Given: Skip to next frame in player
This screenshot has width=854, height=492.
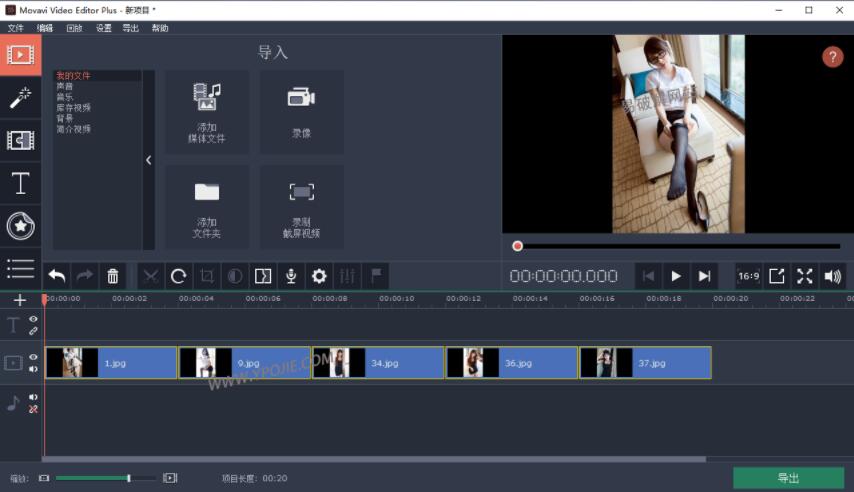Looking at the screenshot, I should click(704, 276).
